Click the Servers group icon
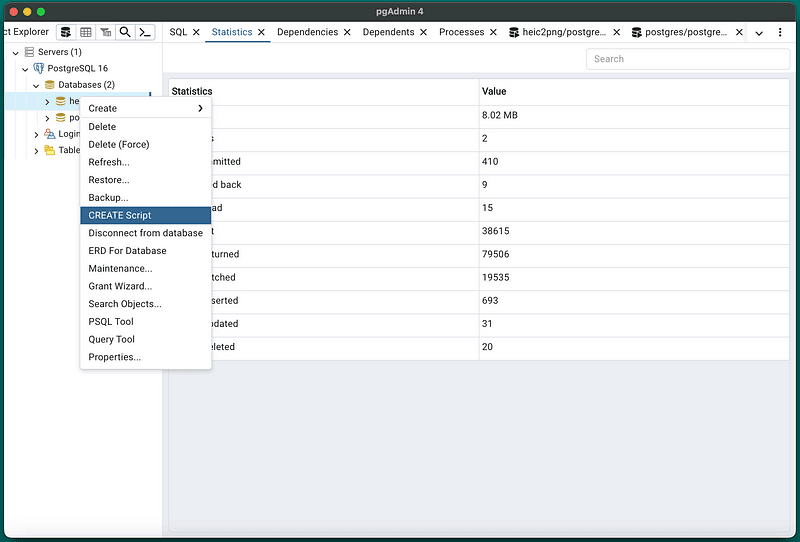This screenshot has width=800, height=542. tap(30, 52)
